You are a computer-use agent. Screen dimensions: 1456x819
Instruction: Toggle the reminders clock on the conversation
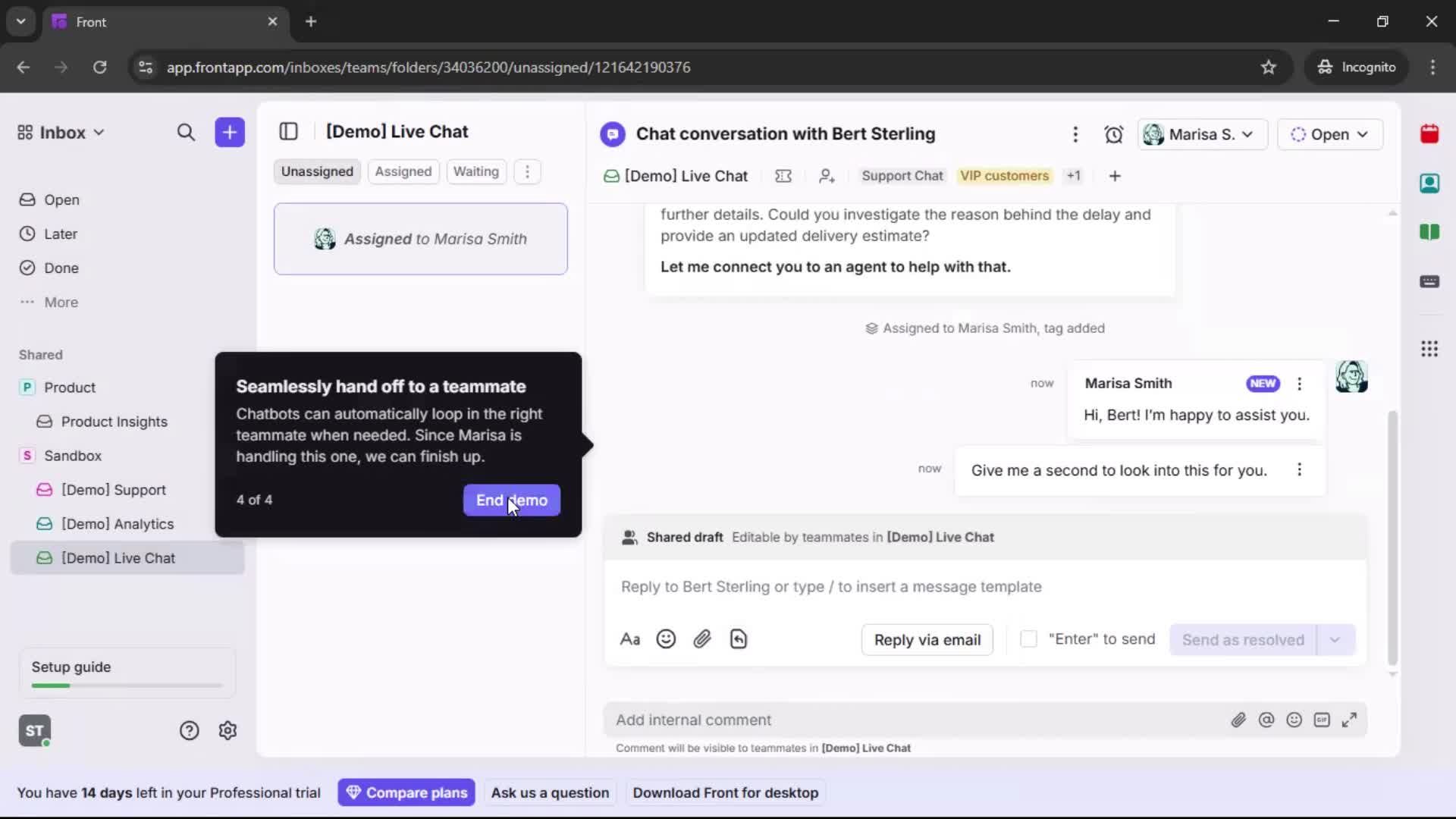pyautogui.click(x=1114, y=134)
